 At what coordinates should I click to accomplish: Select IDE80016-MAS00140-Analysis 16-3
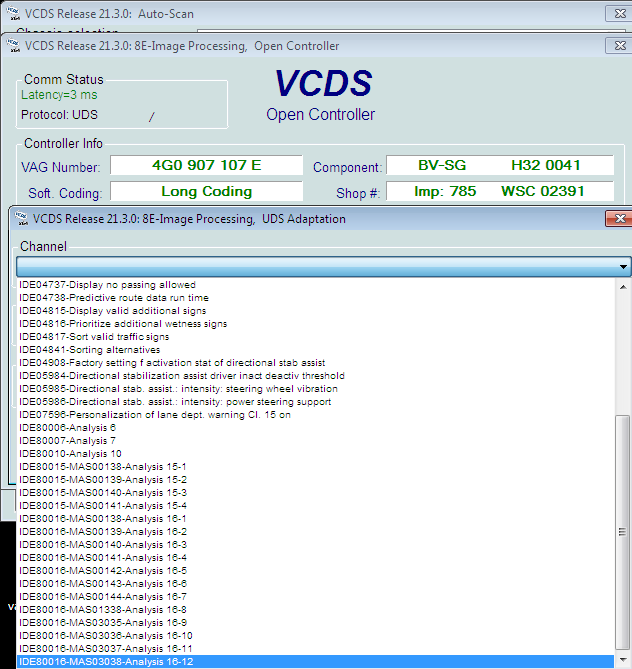tap(315, 545)
